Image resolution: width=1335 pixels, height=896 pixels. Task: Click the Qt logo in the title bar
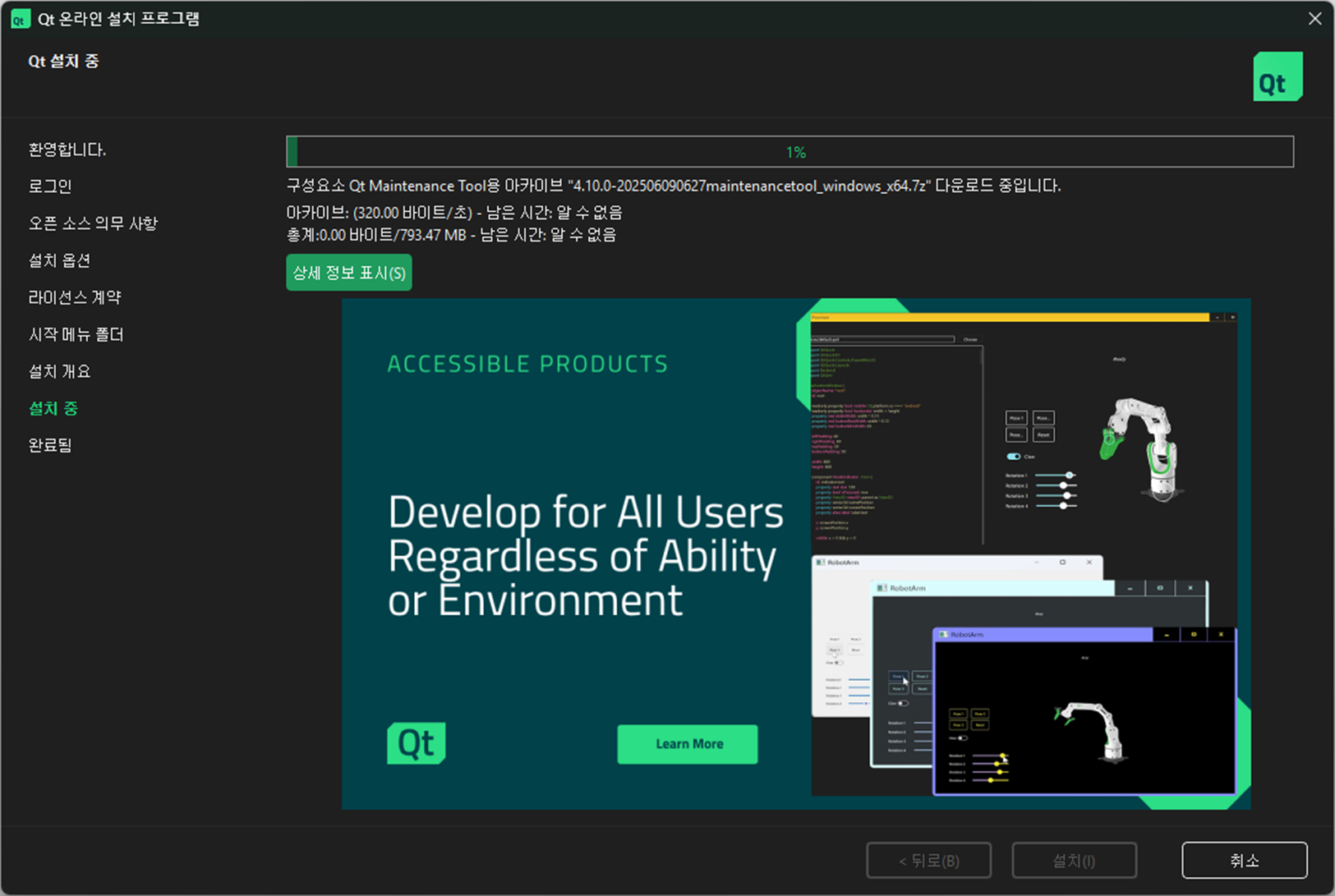click(x=20, y=19)
